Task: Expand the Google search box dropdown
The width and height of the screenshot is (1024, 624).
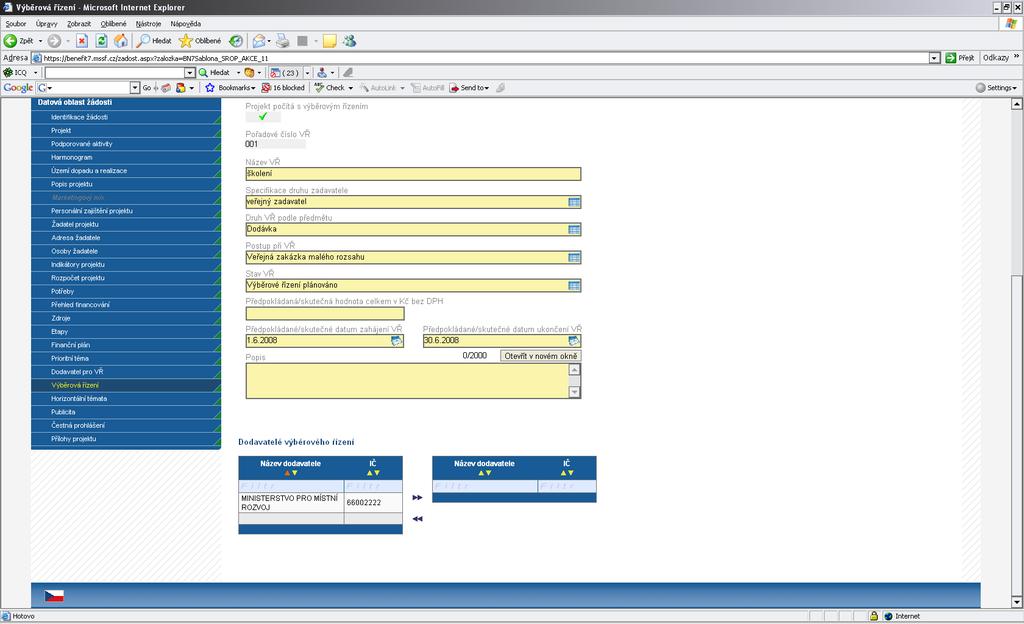Action: [135, 87]
